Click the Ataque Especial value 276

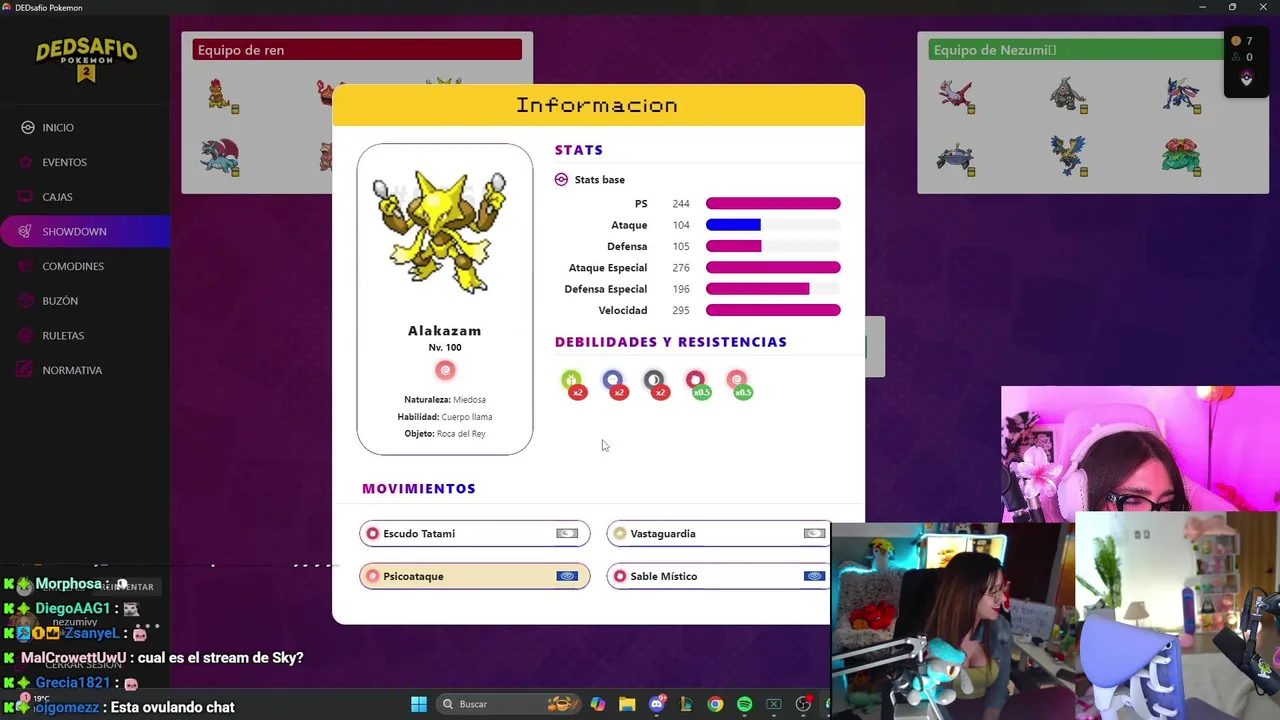click(x=681, y=268)
